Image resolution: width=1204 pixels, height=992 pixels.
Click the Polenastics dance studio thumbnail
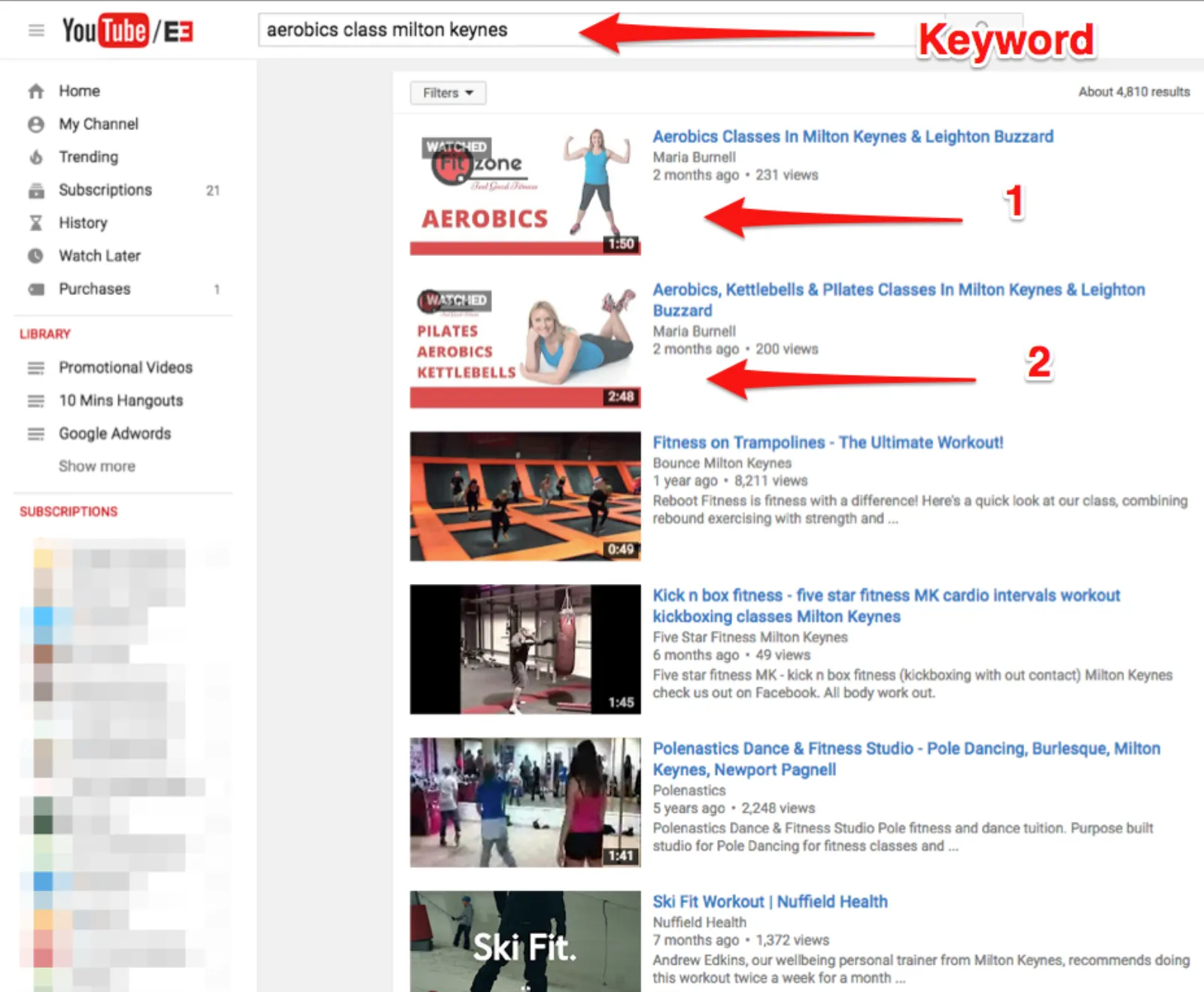point(525,802)
